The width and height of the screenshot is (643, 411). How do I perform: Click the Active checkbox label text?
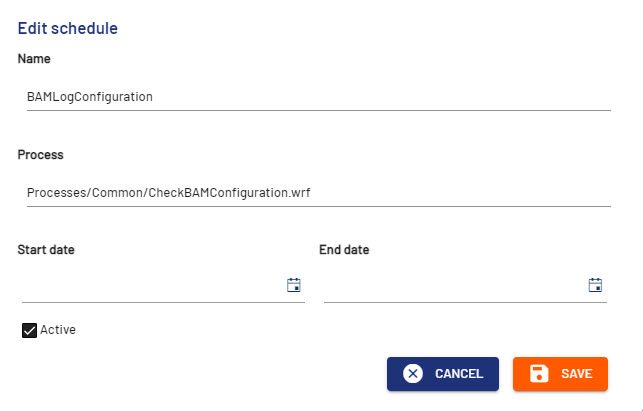58,329
